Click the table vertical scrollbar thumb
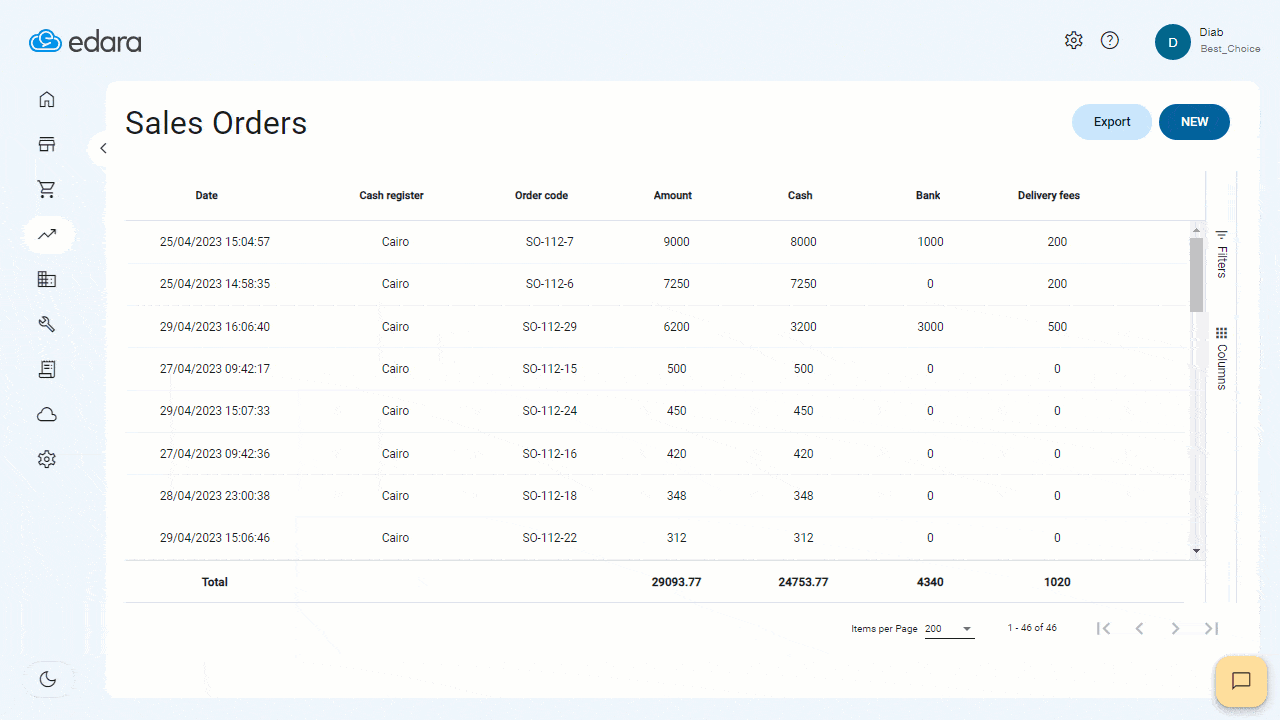 (1196, 274)
